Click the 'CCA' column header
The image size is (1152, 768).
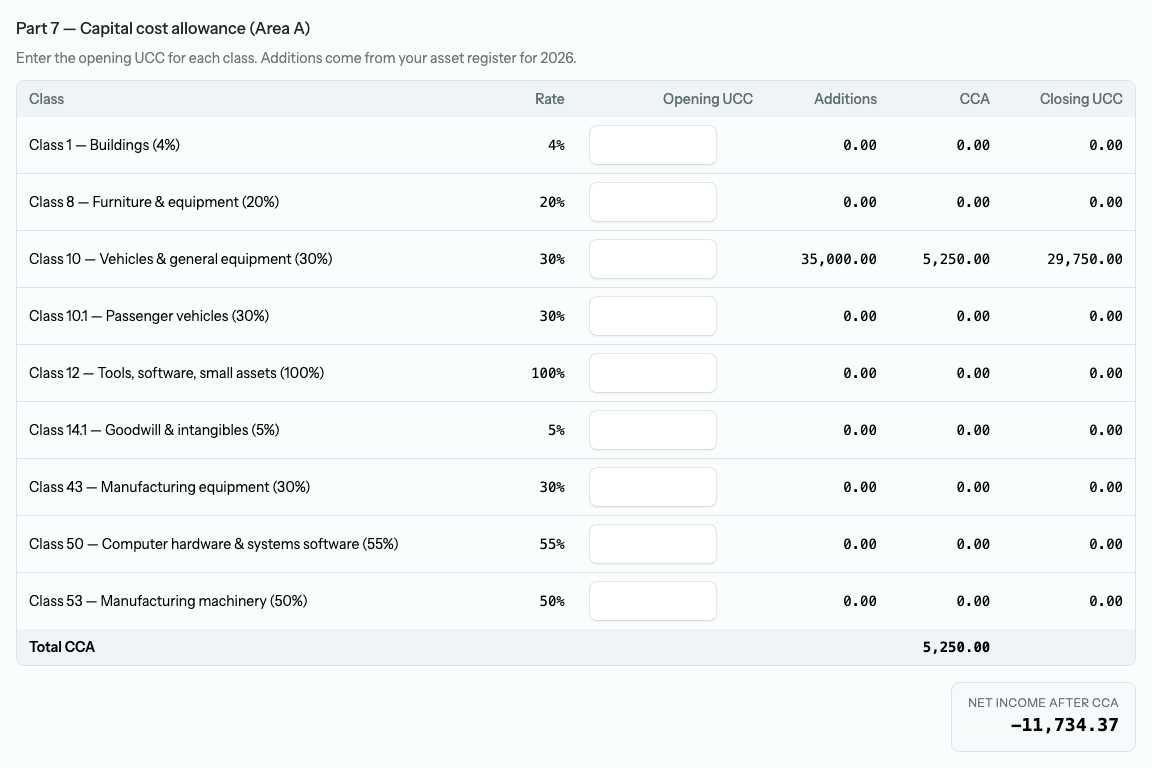(974, 99)
